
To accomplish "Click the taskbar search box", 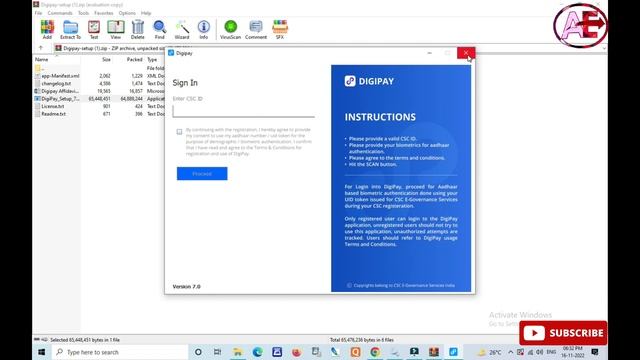I will [x=120, y=352].
